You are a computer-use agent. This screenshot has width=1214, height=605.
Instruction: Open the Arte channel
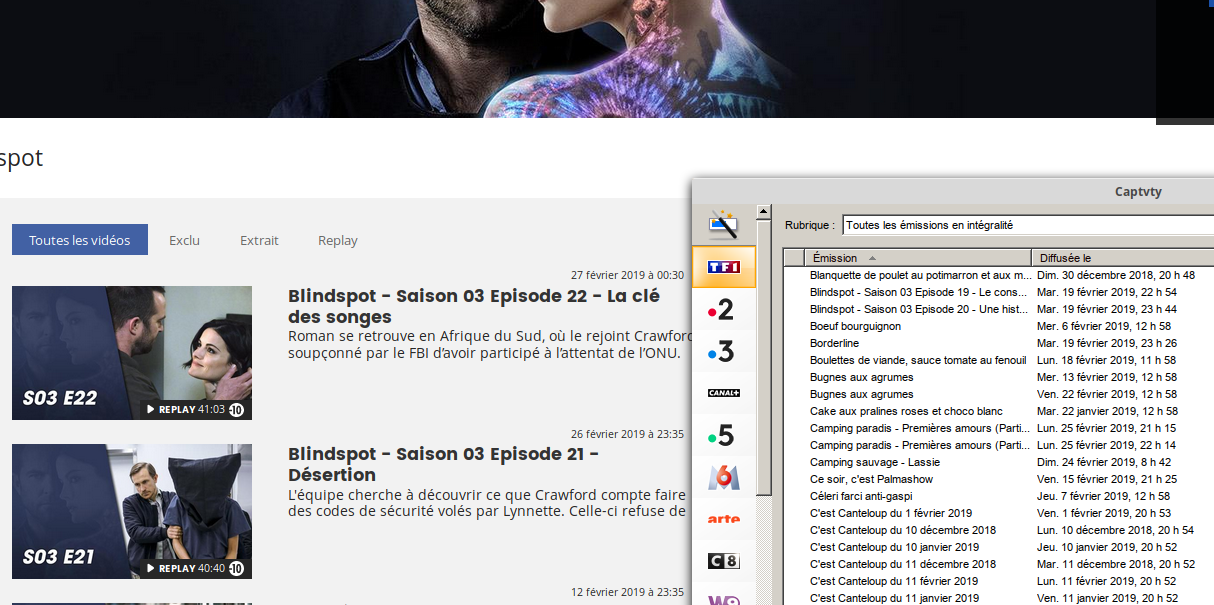723,519
